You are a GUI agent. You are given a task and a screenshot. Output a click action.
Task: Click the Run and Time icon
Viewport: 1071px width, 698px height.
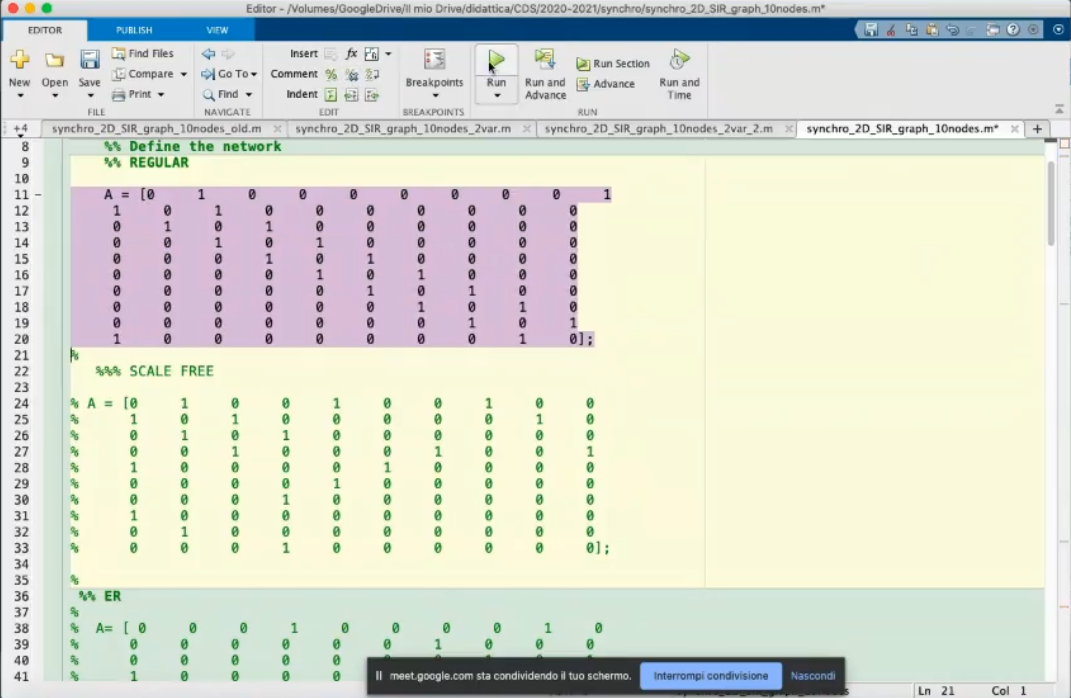679,60
